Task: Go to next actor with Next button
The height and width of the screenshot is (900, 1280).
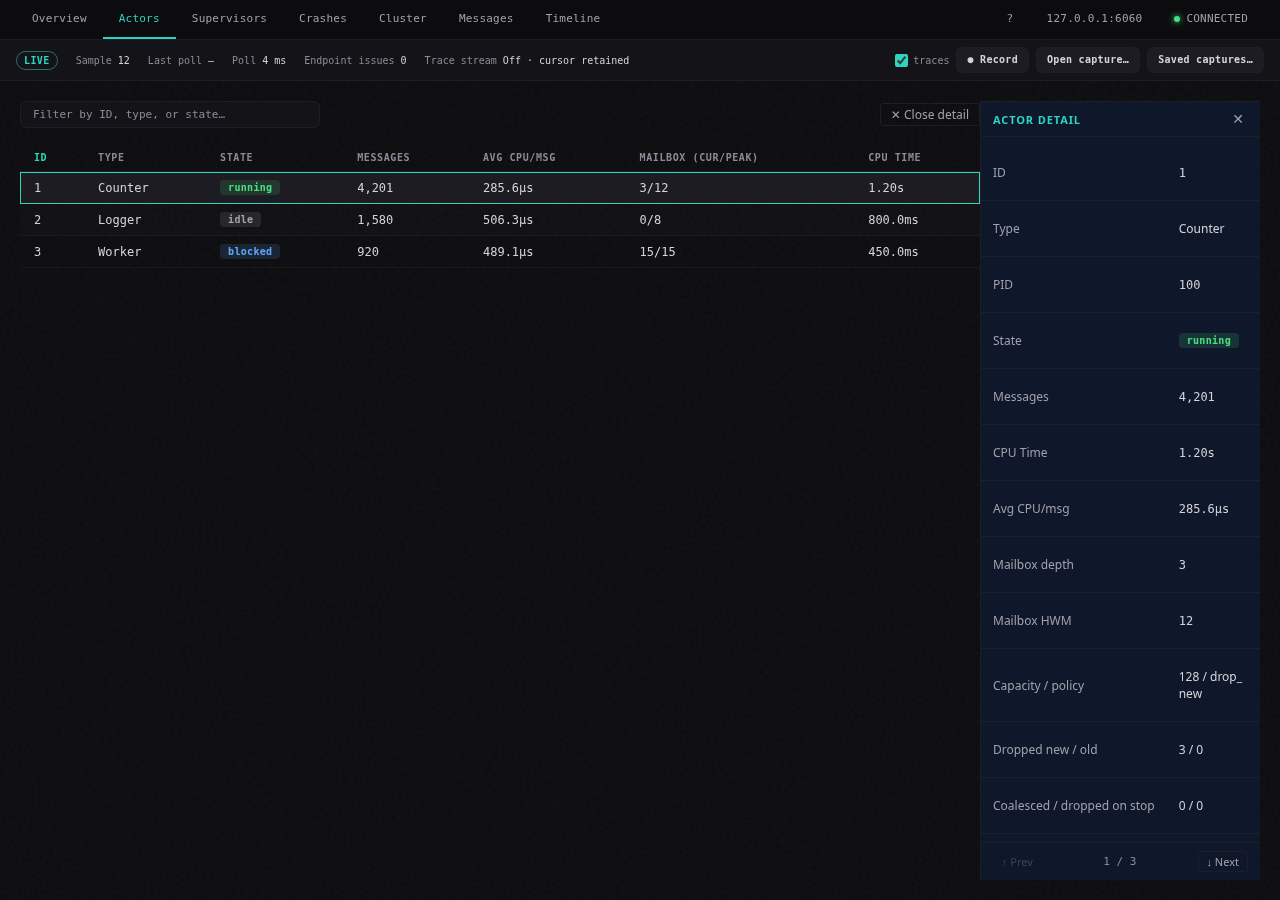Action: coord(1222,862)
